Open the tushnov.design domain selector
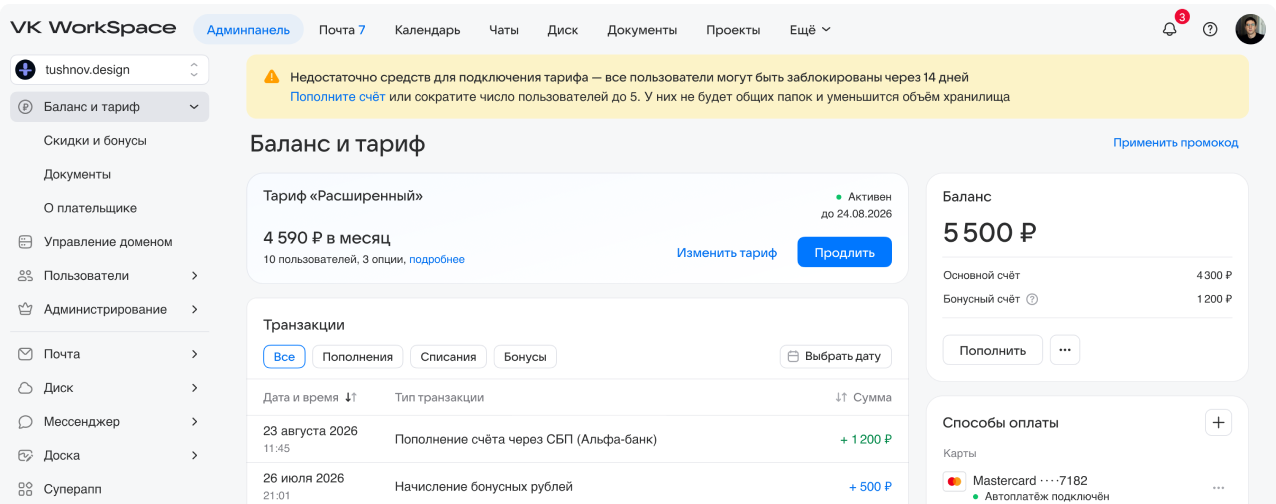This screenshot has height=504, width=1276. point(110,70)
